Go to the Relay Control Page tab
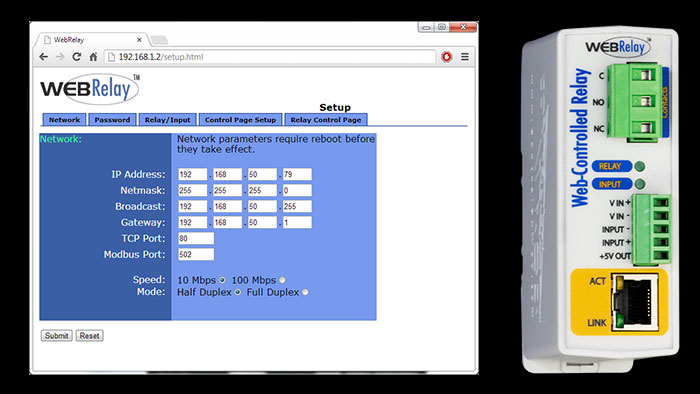700x394 pixels. (326, 120)
